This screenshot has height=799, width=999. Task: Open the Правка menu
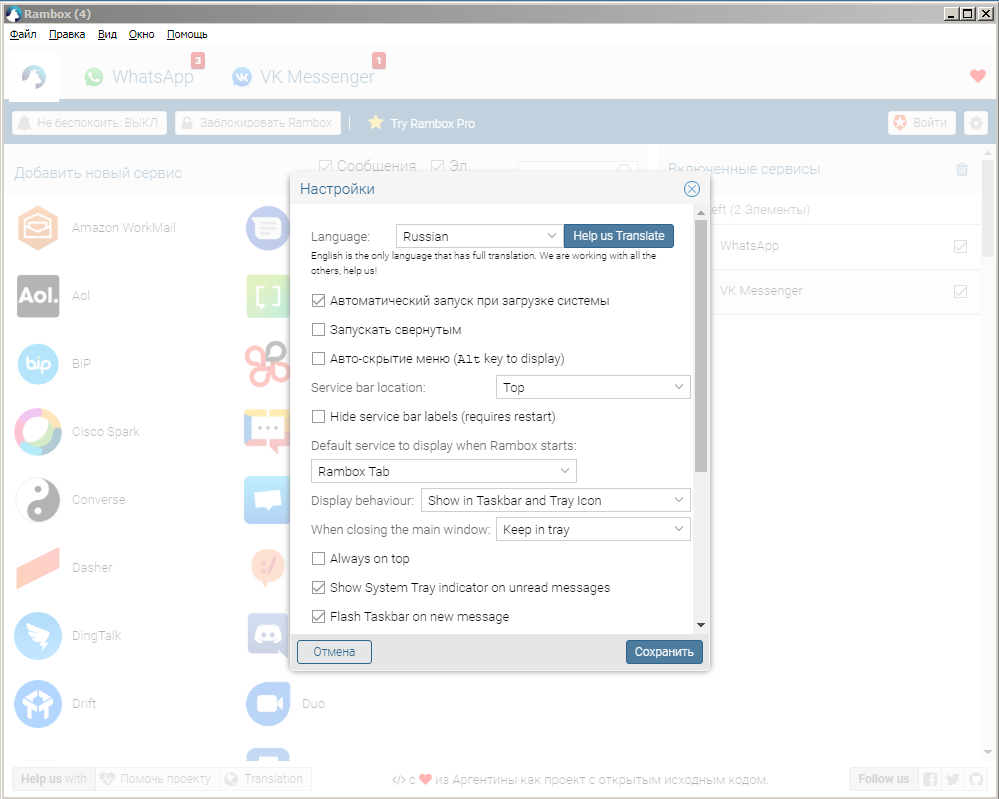[67, 34]
